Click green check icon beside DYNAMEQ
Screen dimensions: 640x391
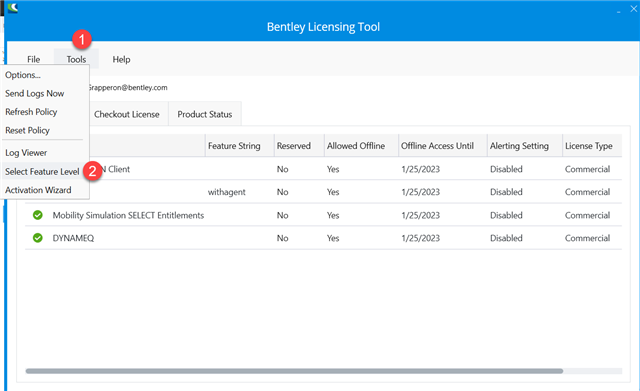pos(38,238)
